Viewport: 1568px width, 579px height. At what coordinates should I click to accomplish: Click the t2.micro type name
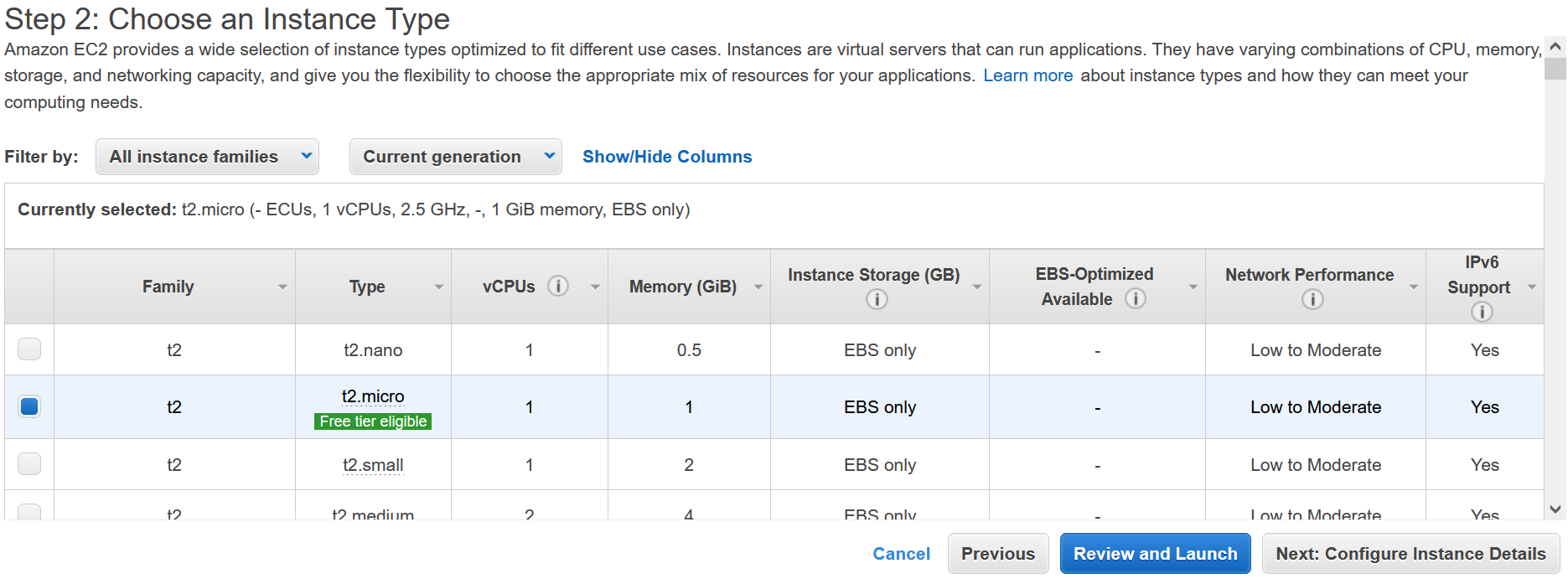pyautogui.click(x=373, y=396)
